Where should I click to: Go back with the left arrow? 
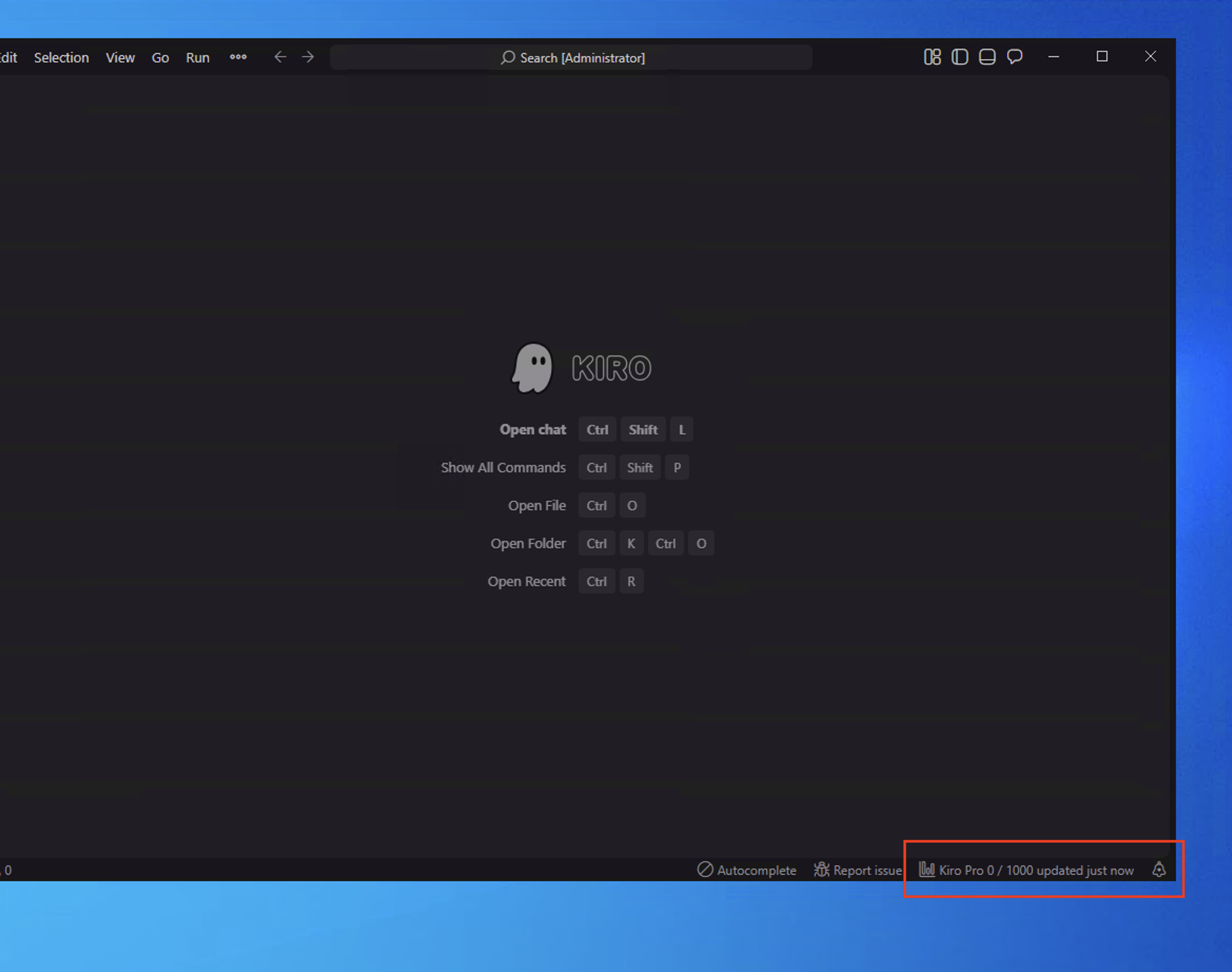(x=280, y=57)
